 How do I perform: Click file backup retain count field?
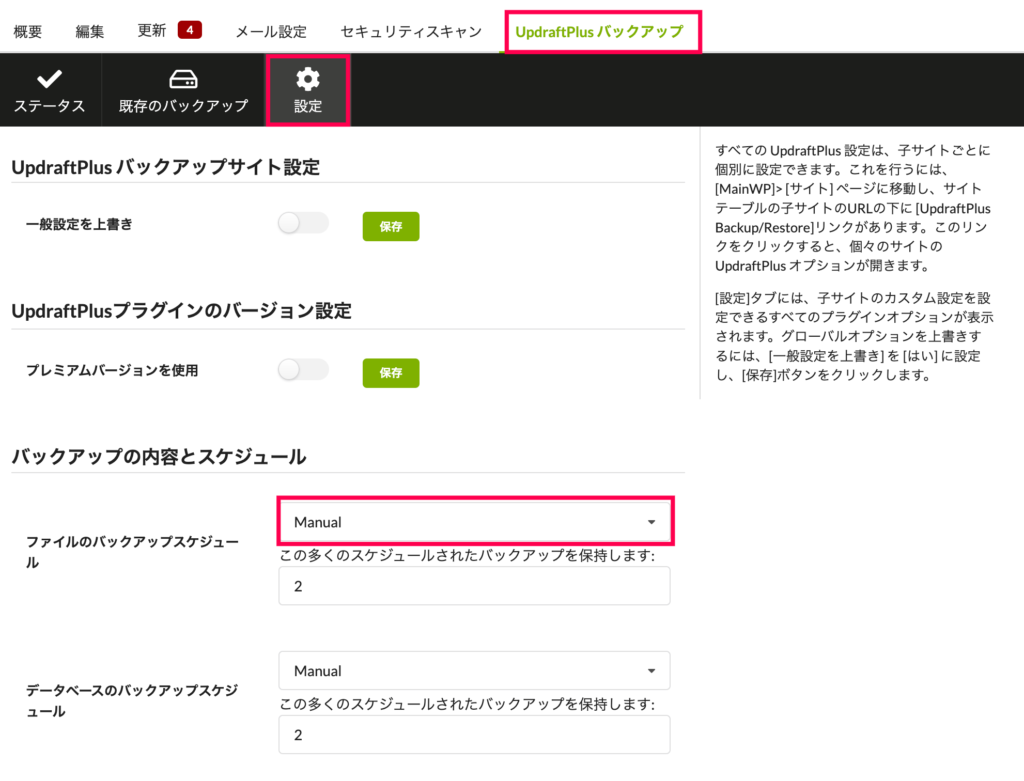[475, 586]
